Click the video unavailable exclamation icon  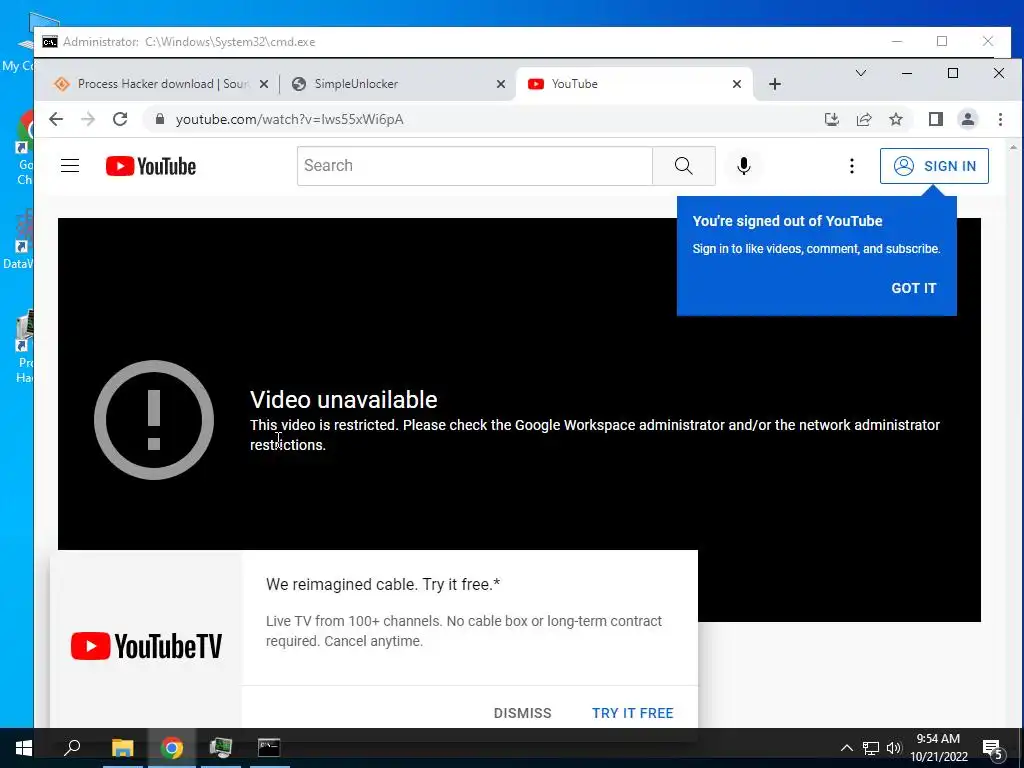point(154,420)
